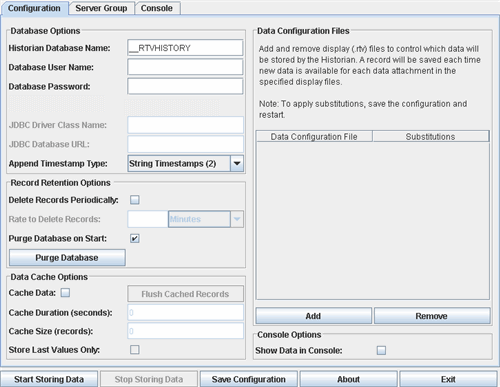Open the About dialog
Screen dimensions: 500x387
click(348, 379)
